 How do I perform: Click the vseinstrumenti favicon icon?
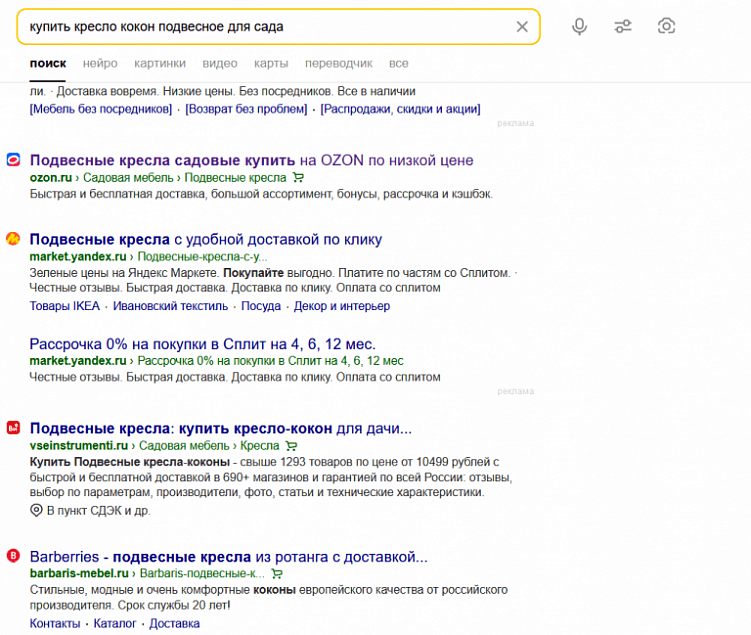(13, 427)
